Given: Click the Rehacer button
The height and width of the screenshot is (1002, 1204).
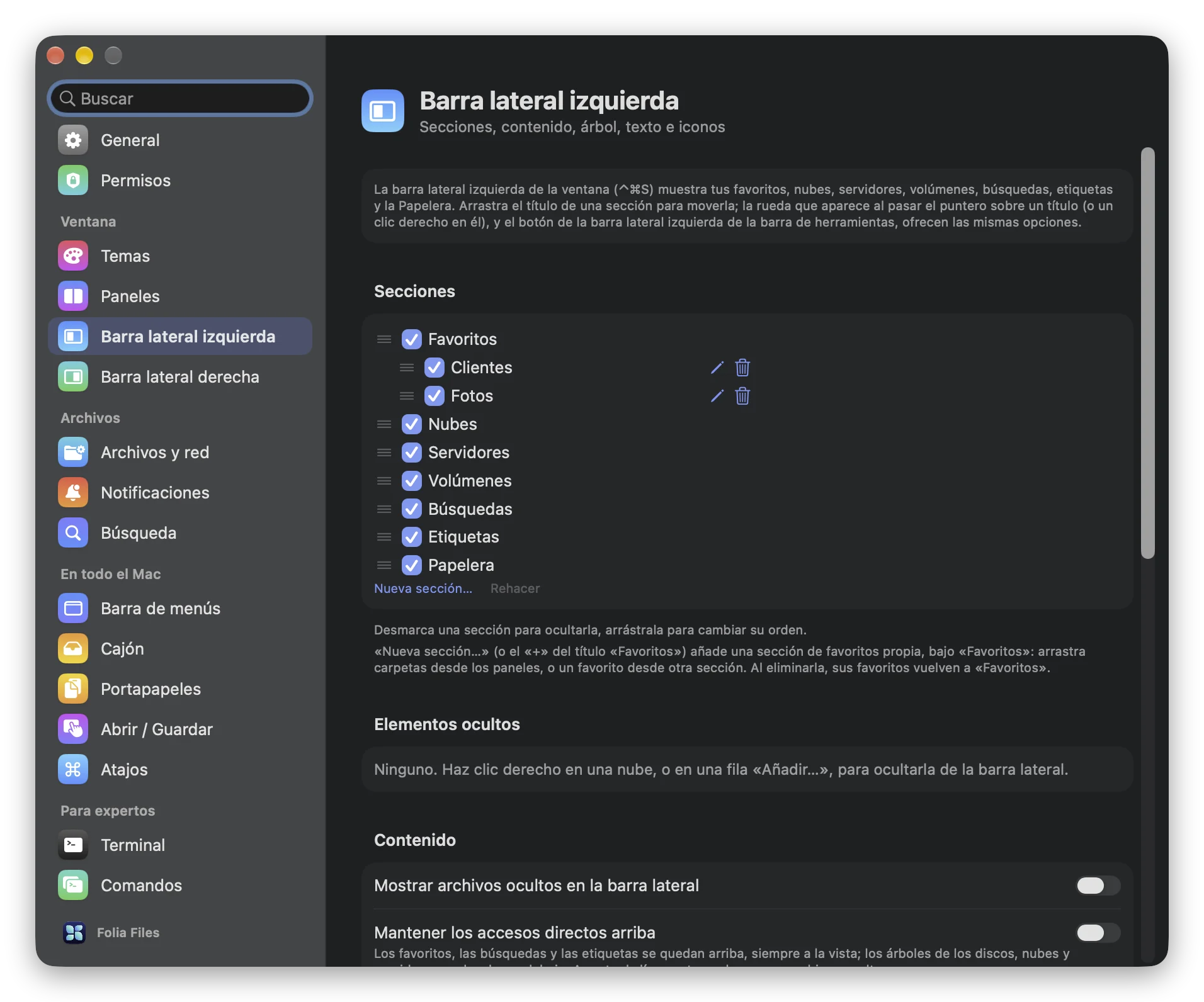Looking at the screenshot, I should 515,588.
